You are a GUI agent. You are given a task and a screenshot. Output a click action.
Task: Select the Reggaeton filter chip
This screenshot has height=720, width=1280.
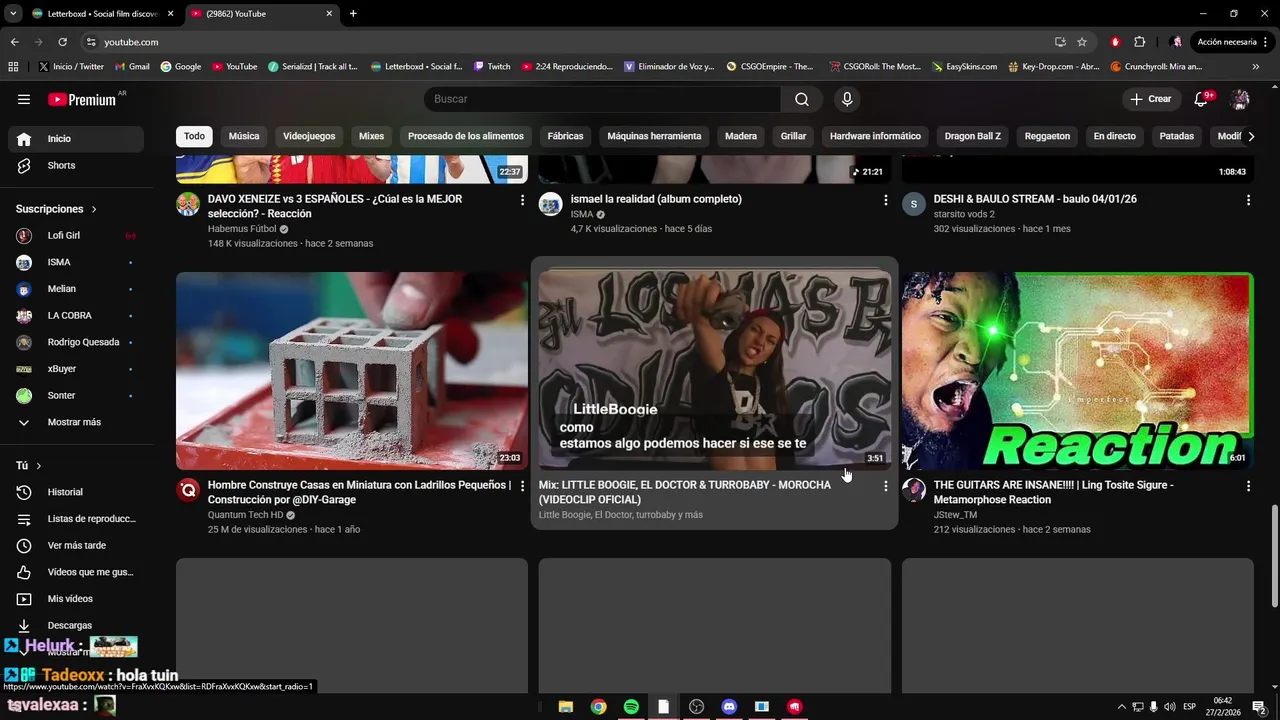[1047, 136]
